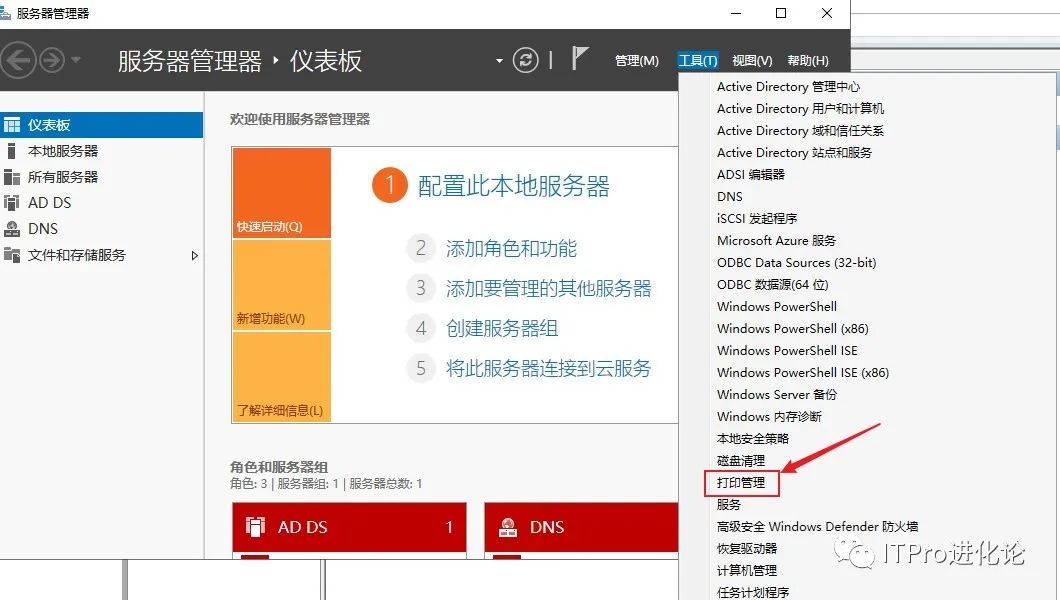
Task: Click the AD DS tile icon
Action: click(x=256, y=527)
